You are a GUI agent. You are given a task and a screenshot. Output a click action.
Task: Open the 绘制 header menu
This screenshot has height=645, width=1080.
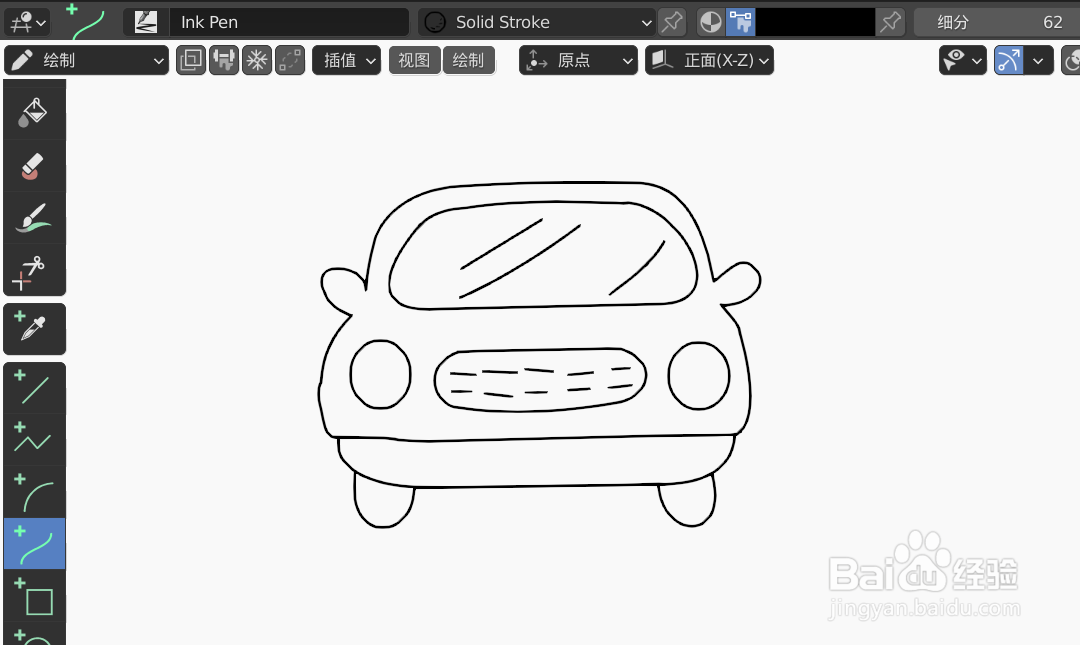[x=468, y=61]
